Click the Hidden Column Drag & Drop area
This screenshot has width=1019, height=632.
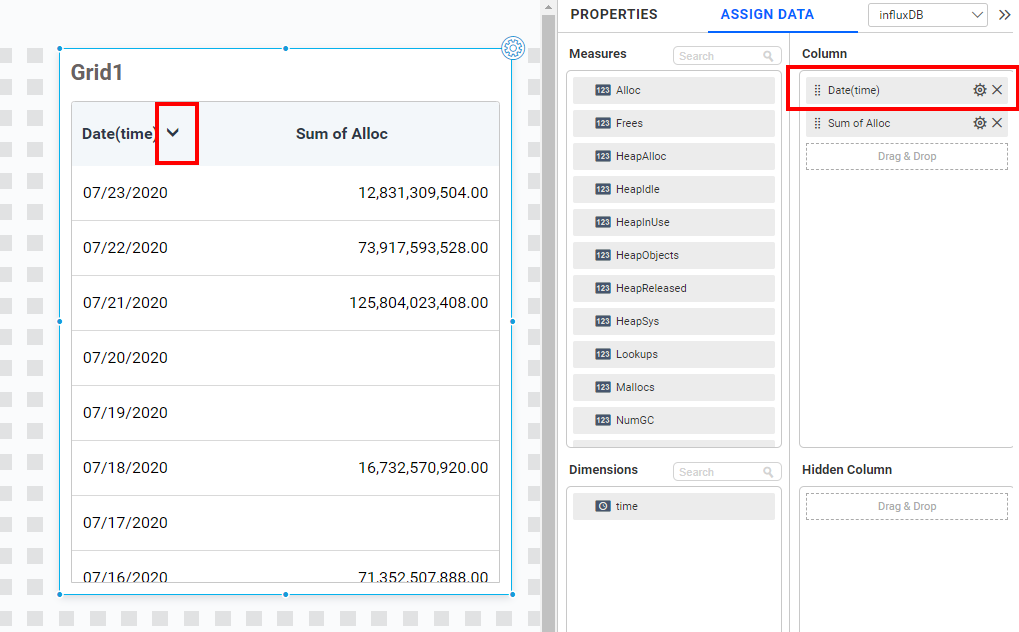(x=906, y=506)
